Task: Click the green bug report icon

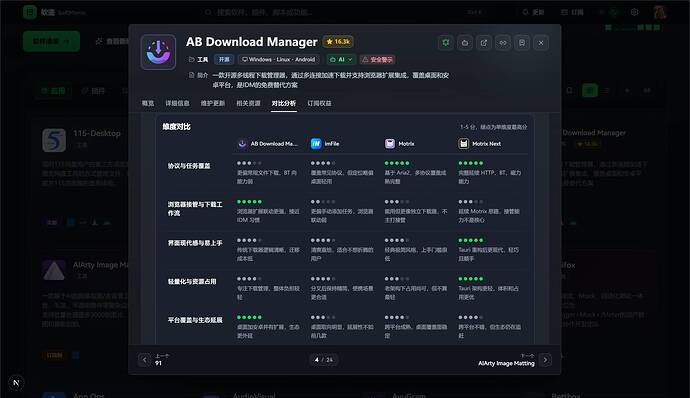Action: click(446, 43)
